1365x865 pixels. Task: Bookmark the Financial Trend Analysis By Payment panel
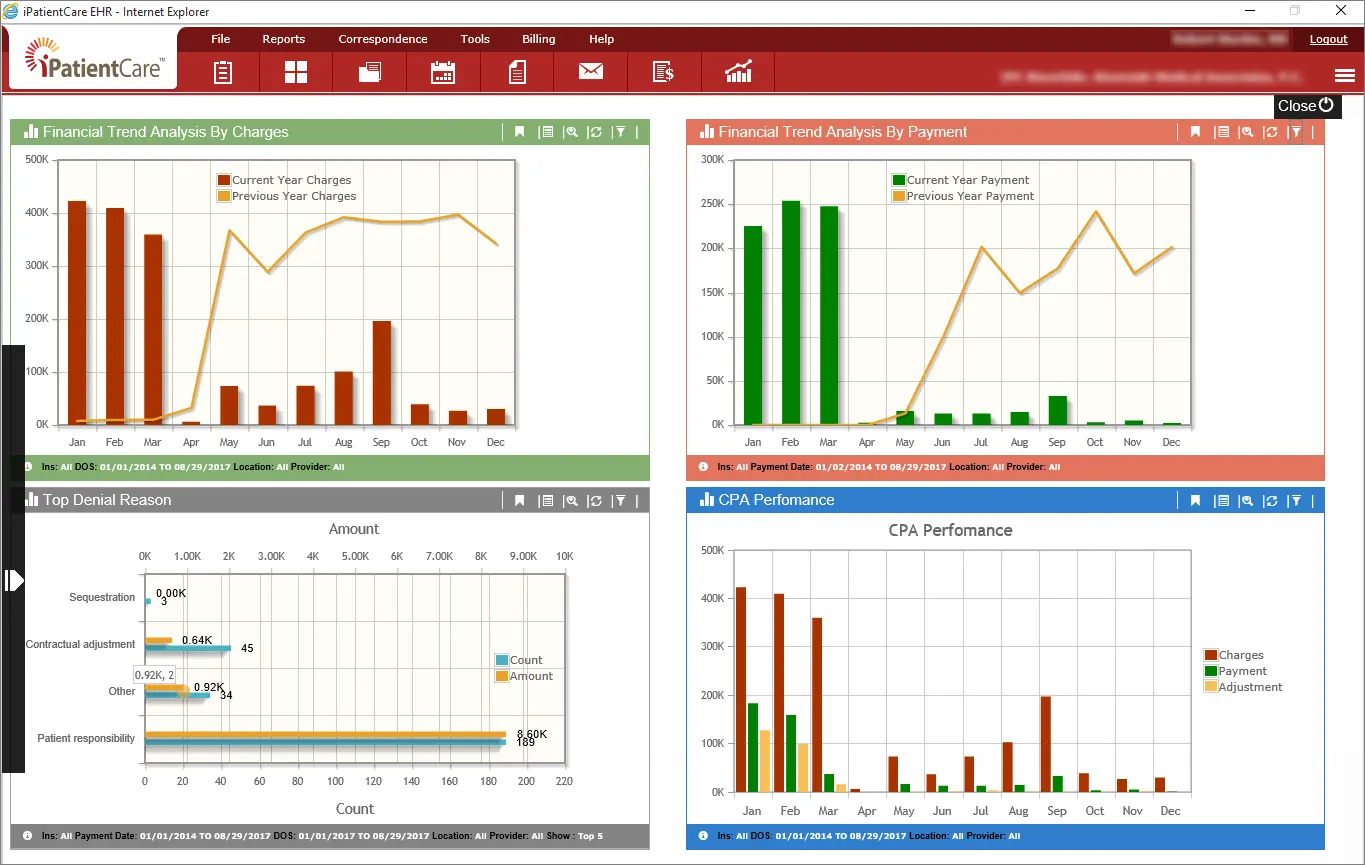pyautogui.click(x=1195, y=131)
